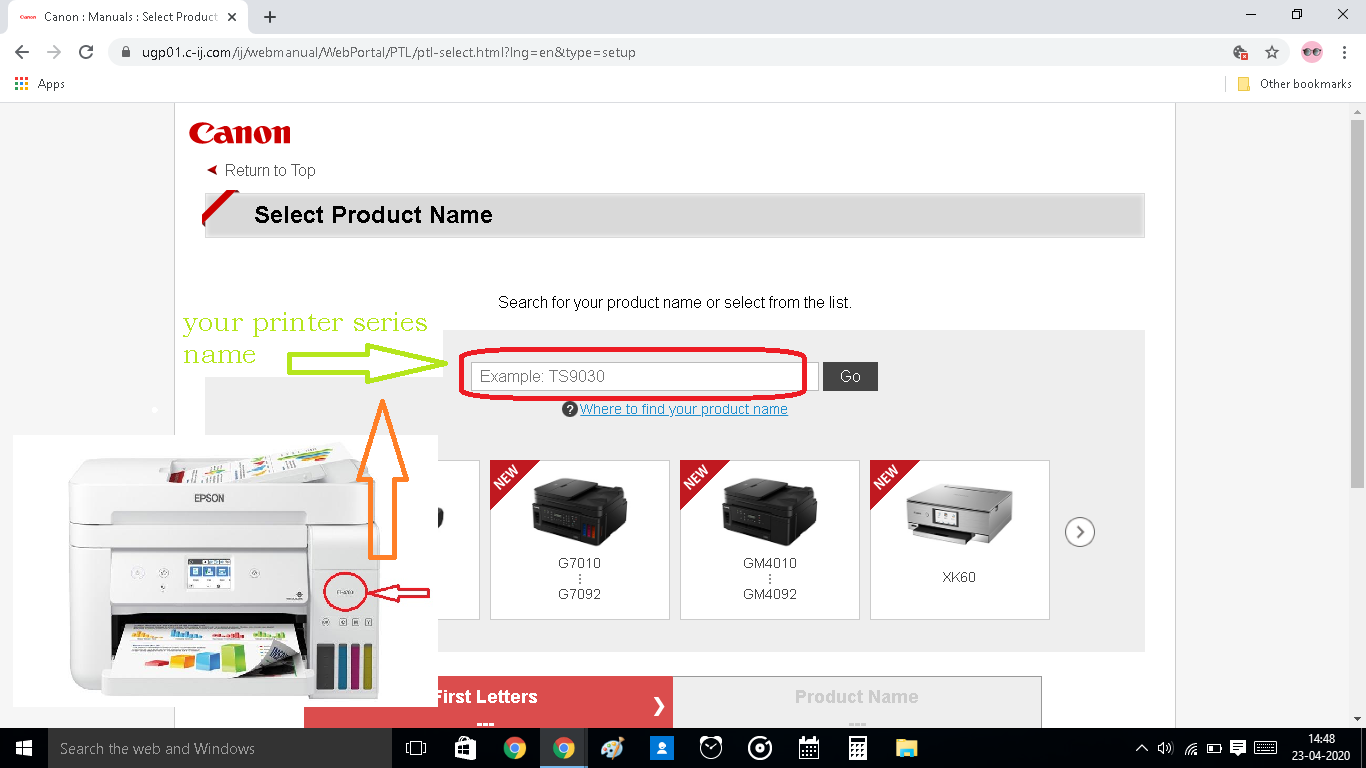Open Other bookmarks folder
This screenshot has height=768, width=1366.
1294,84
